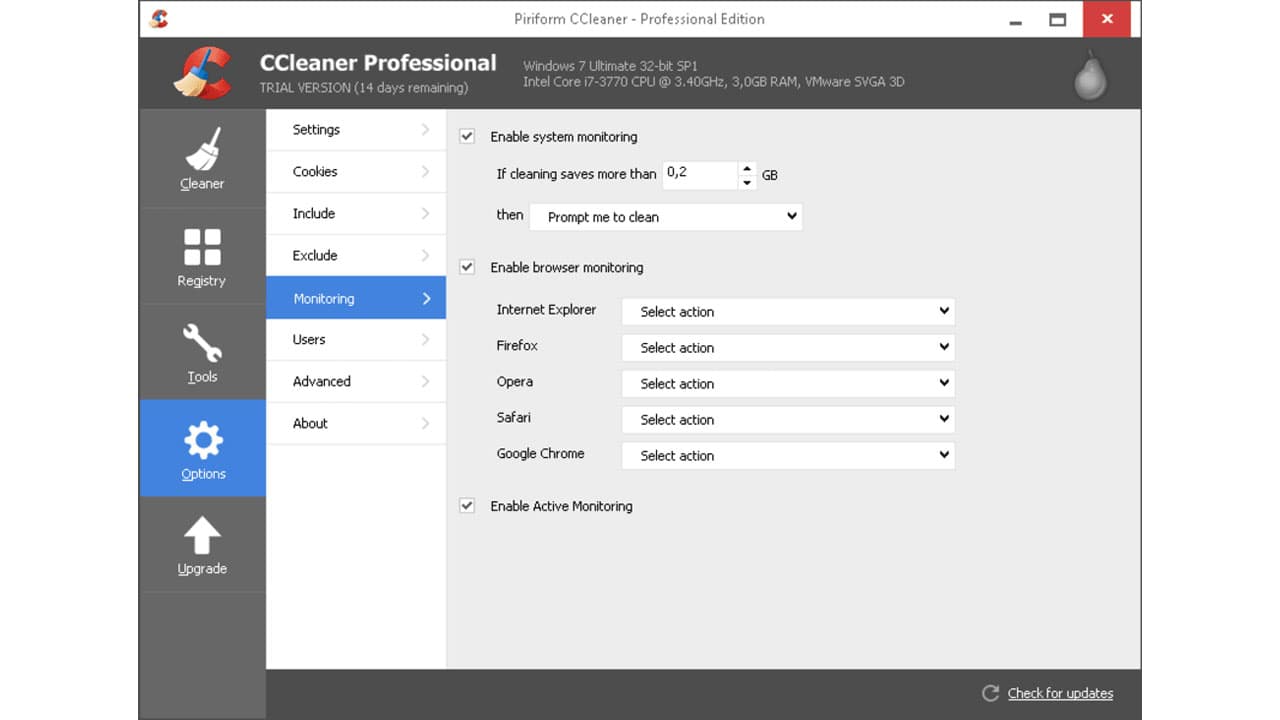Open the About section
This screenshot has width=1280, height=720.
(x=309, y=423)
